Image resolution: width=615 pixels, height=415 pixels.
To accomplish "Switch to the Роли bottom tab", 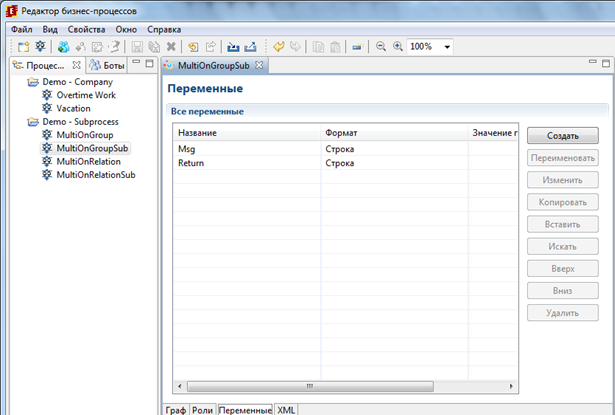I will click(x=202, y=410).
